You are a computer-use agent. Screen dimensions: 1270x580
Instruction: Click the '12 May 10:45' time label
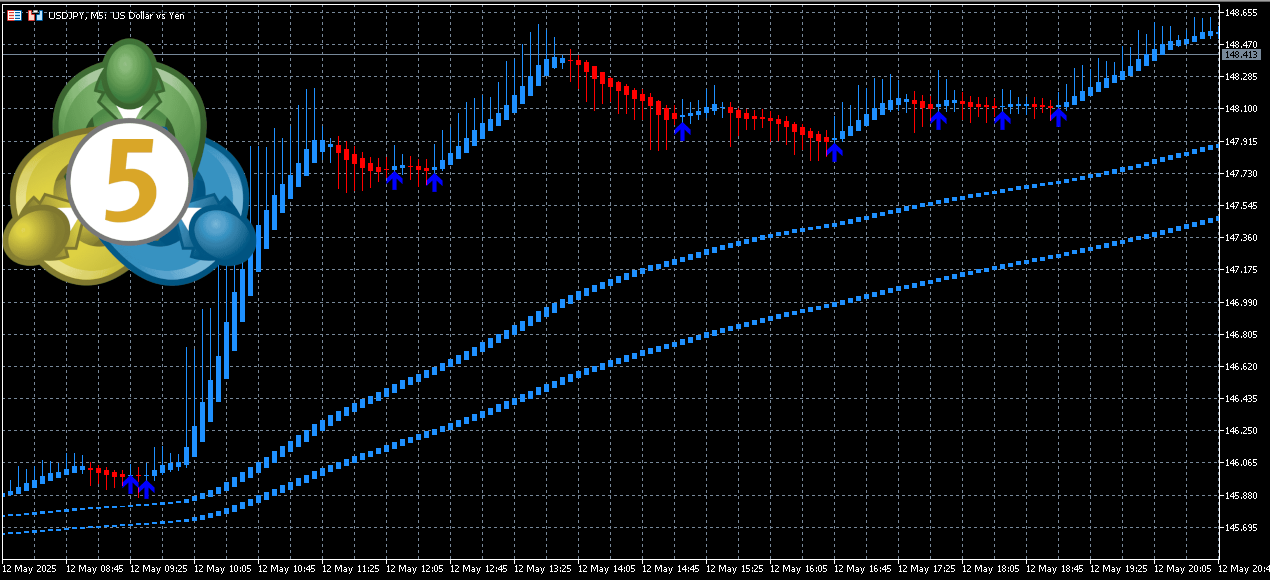pos(287,569)
